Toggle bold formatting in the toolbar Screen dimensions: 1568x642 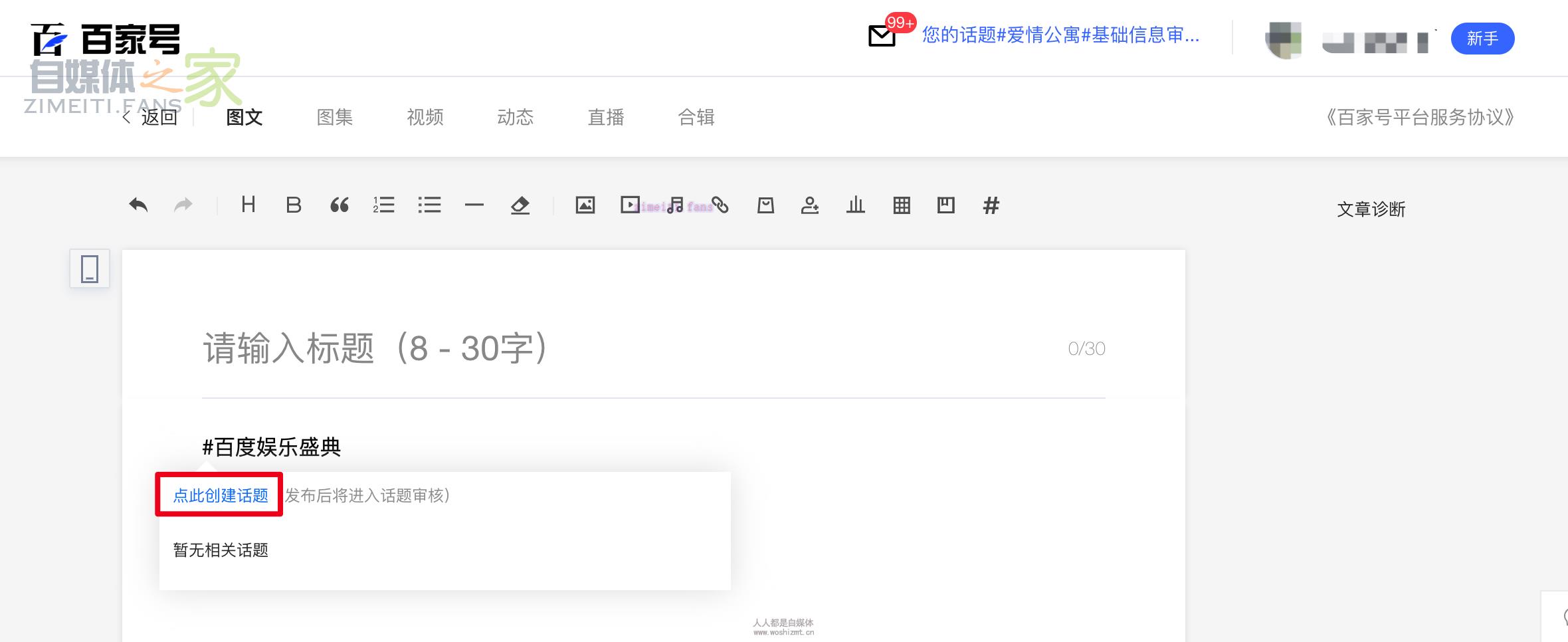click(x=293, y=205)
